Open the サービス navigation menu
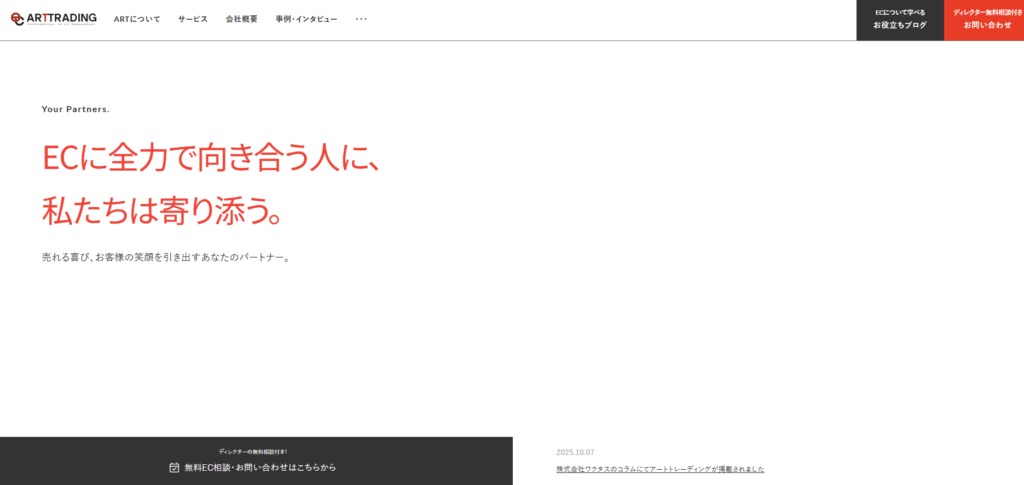Image resolution: width=1024 pixels, height=485 pixels. coord(193,19)
